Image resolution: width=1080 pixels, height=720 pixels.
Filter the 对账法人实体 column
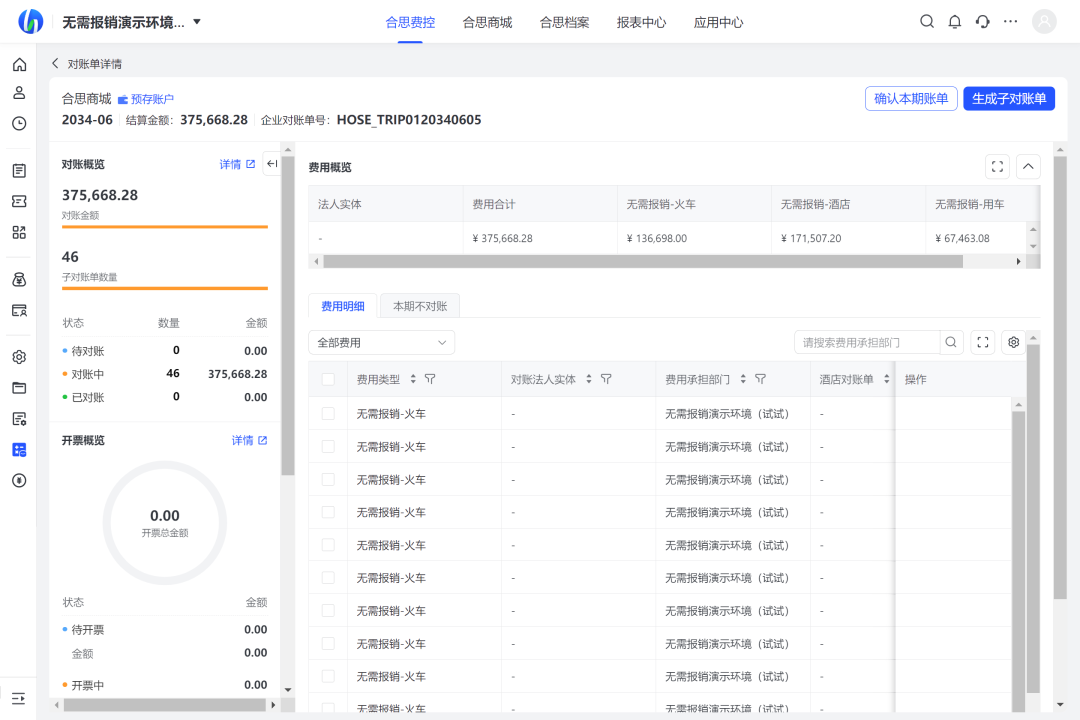(x=606, y=379)
